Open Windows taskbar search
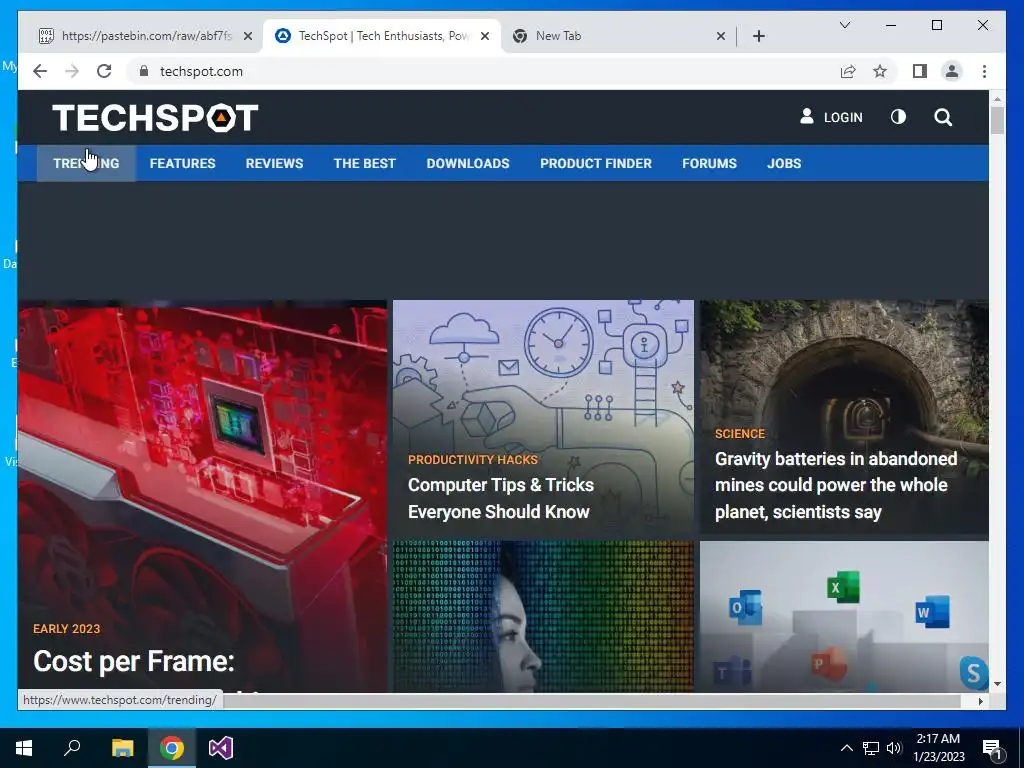Image resolution: width=1024 pixels, height=768 pixels. tap(72, 748)
